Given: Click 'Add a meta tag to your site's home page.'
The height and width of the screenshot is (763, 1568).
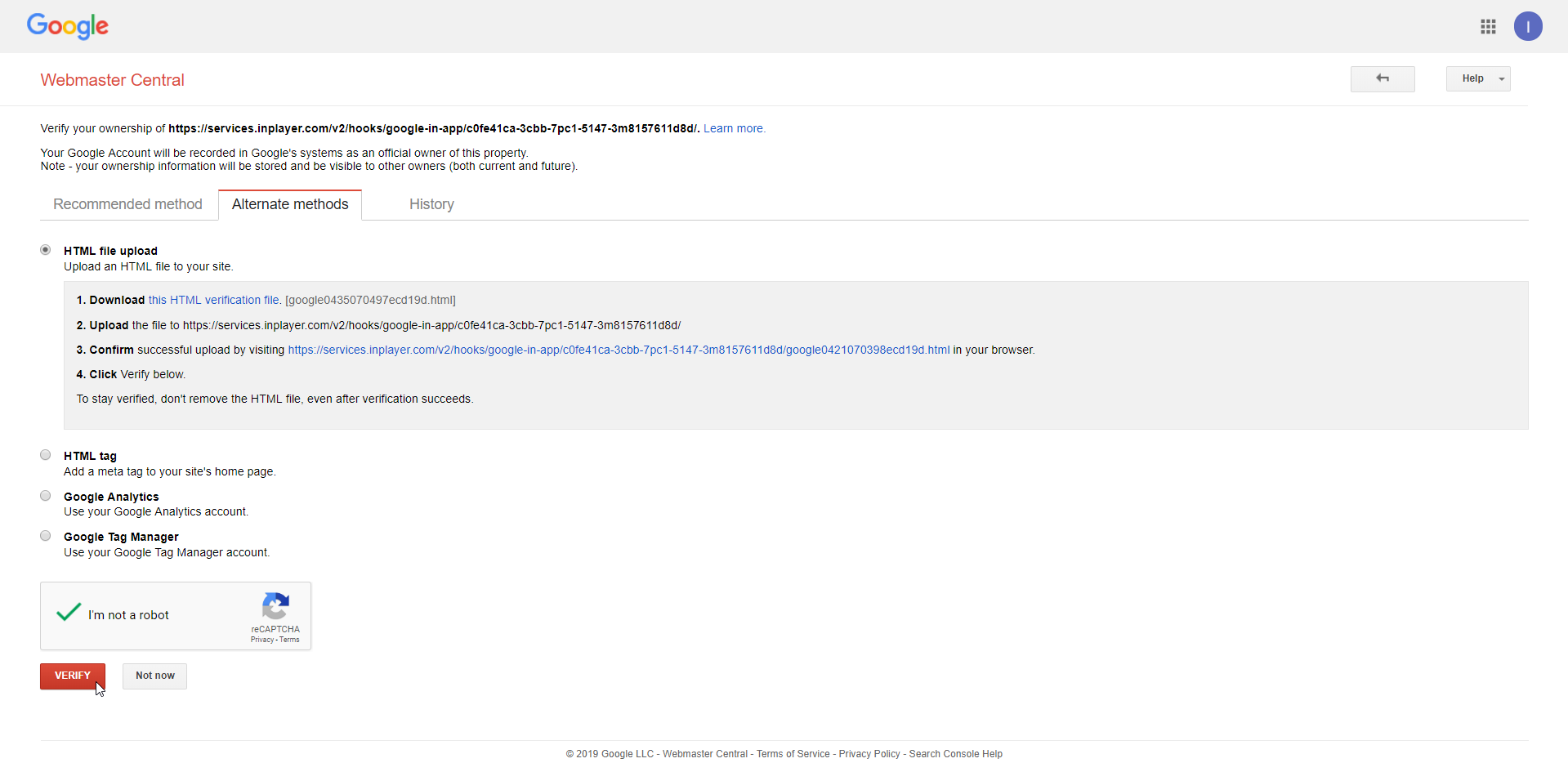Looking at the screenshot, I should pyautogui.click(x=170, y=471).
